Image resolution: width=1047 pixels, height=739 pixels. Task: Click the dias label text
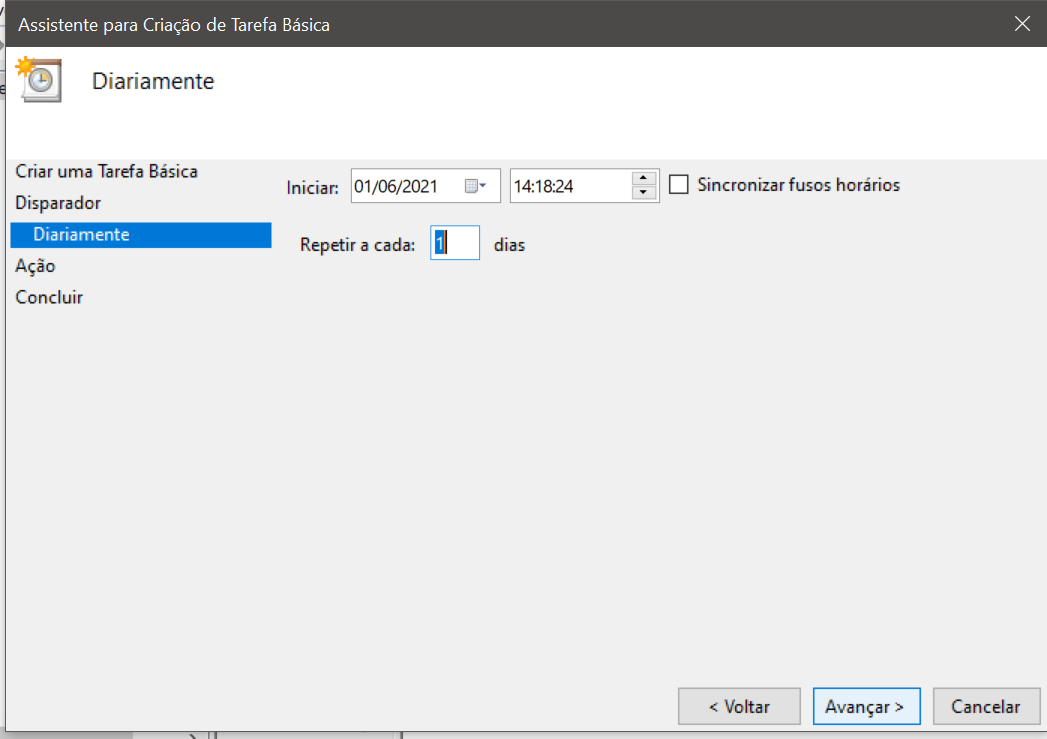point(509,245)
